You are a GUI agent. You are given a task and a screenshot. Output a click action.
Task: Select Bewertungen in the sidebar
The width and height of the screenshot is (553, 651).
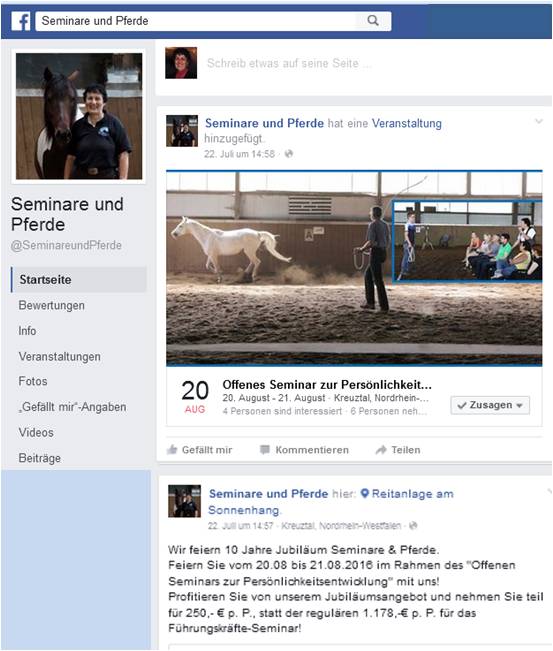(51, 306)
